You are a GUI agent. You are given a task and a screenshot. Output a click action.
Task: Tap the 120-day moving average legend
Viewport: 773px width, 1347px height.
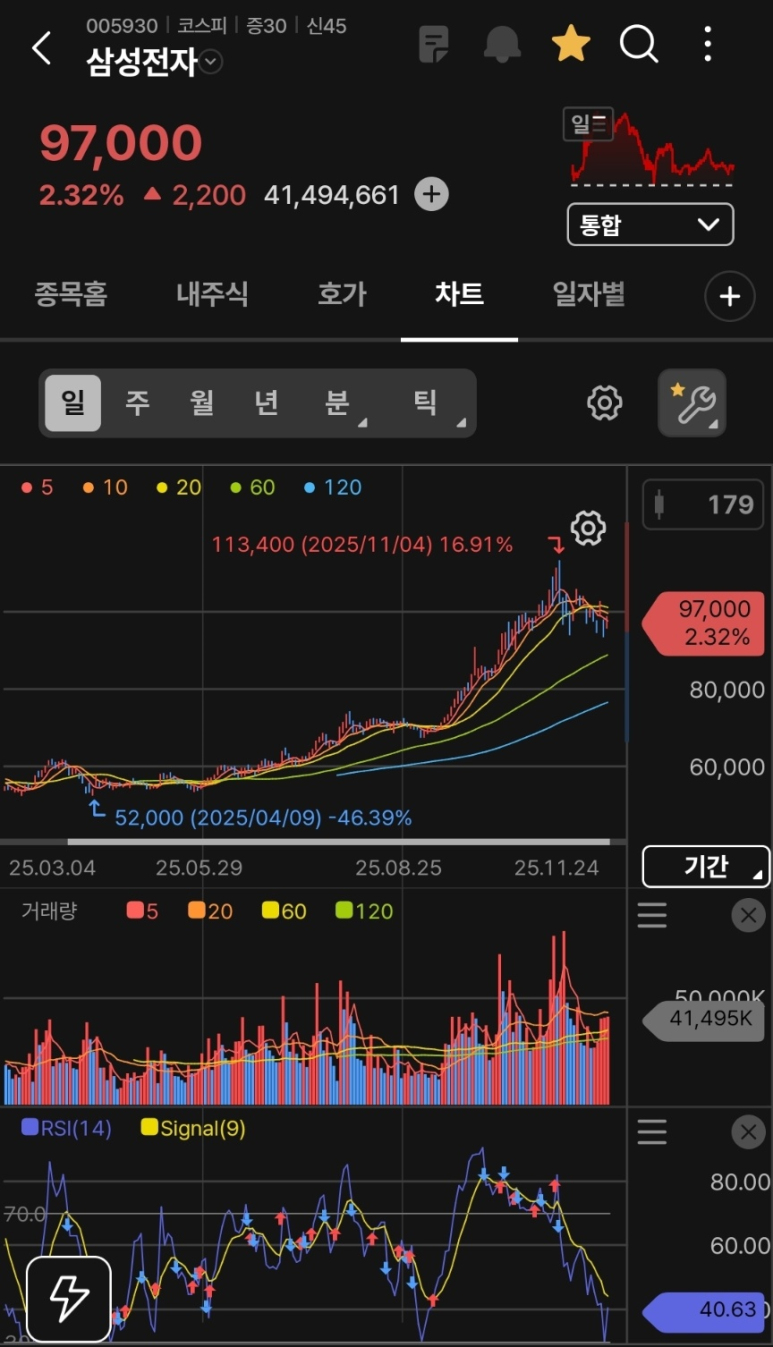pos(332,488)
